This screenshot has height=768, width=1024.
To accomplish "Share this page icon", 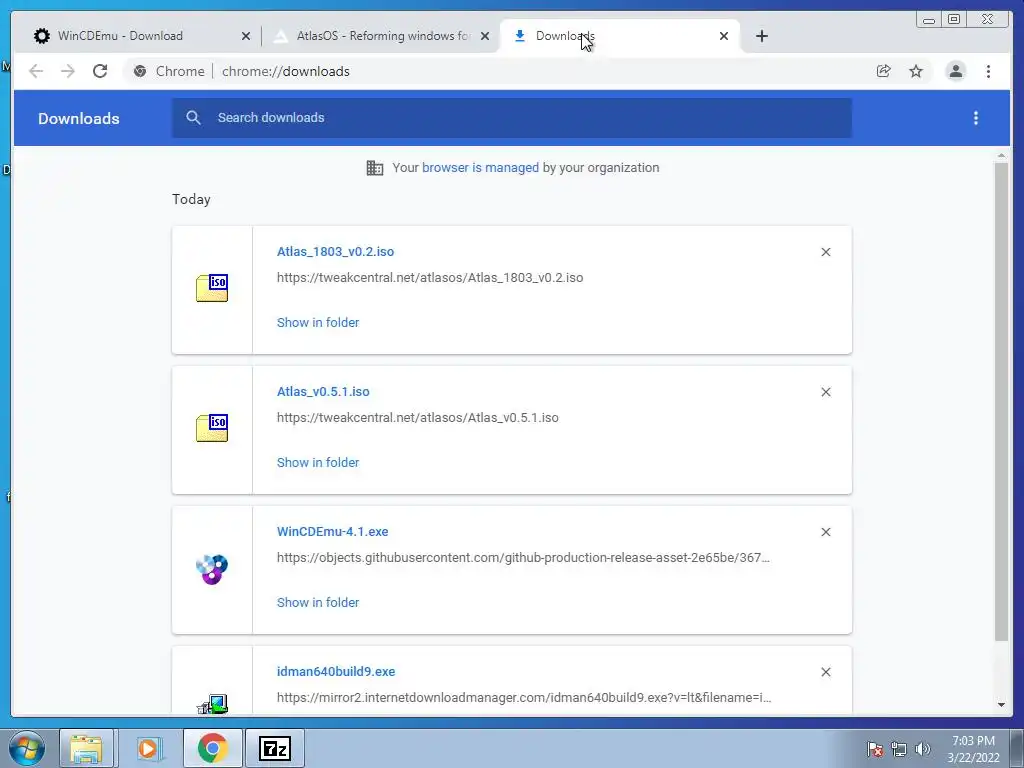I will [884, 71].
